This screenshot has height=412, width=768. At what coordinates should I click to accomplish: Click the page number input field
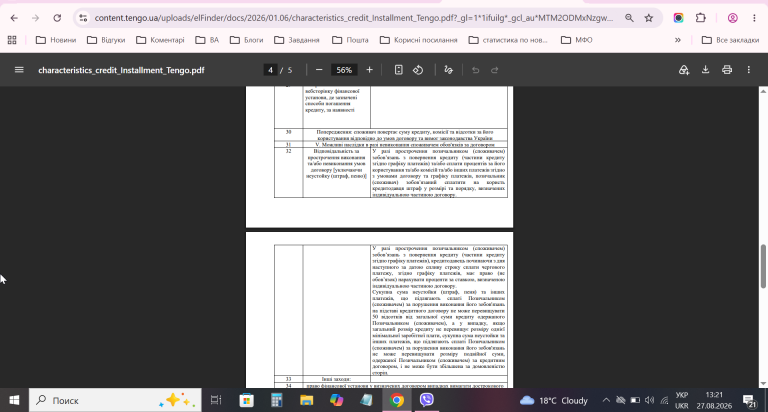270,70
